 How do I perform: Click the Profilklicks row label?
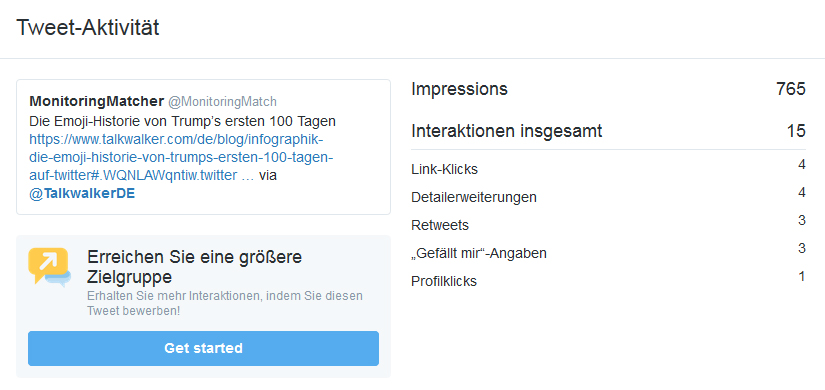(x=444, y=281)
